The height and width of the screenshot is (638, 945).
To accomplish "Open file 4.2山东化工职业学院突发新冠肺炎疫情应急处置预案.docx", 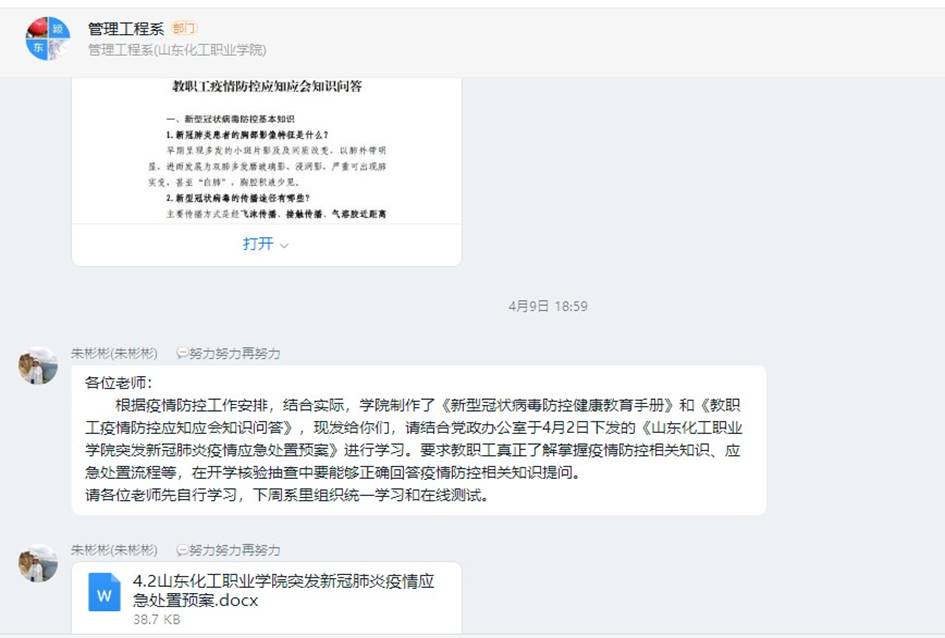I will [283, 590].
